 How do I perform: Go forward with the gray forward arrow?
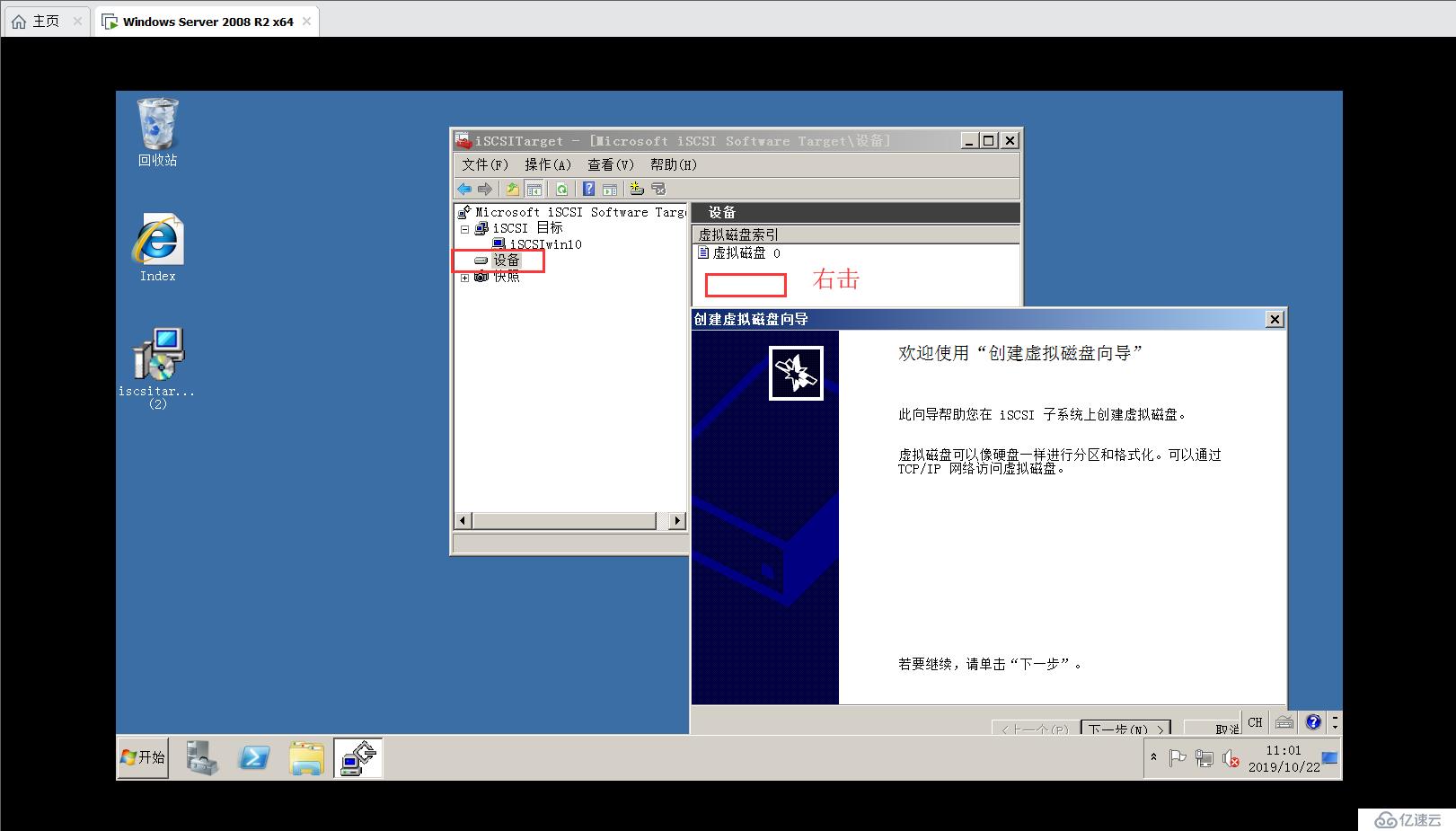(x=485, y=189)
